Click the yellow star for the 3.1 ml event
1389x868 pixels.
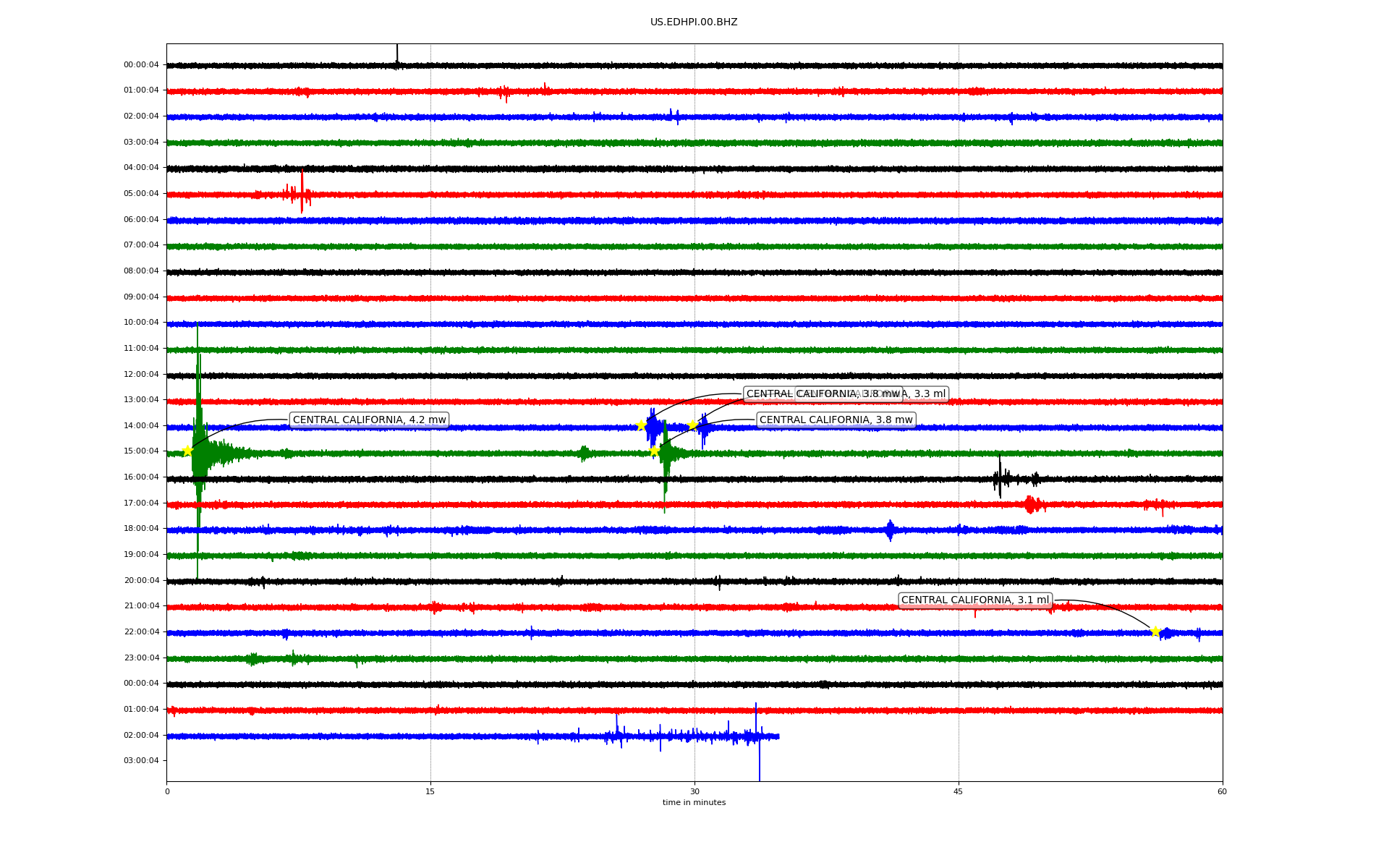[x=1155, y=631]
